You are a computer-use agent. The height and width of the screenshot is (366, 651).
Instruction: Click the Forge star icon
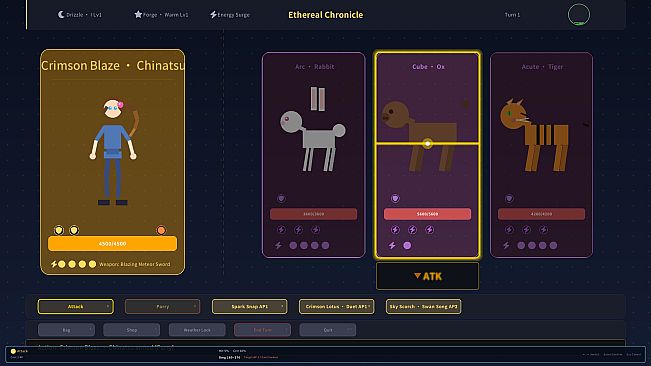tap(138, 15)
